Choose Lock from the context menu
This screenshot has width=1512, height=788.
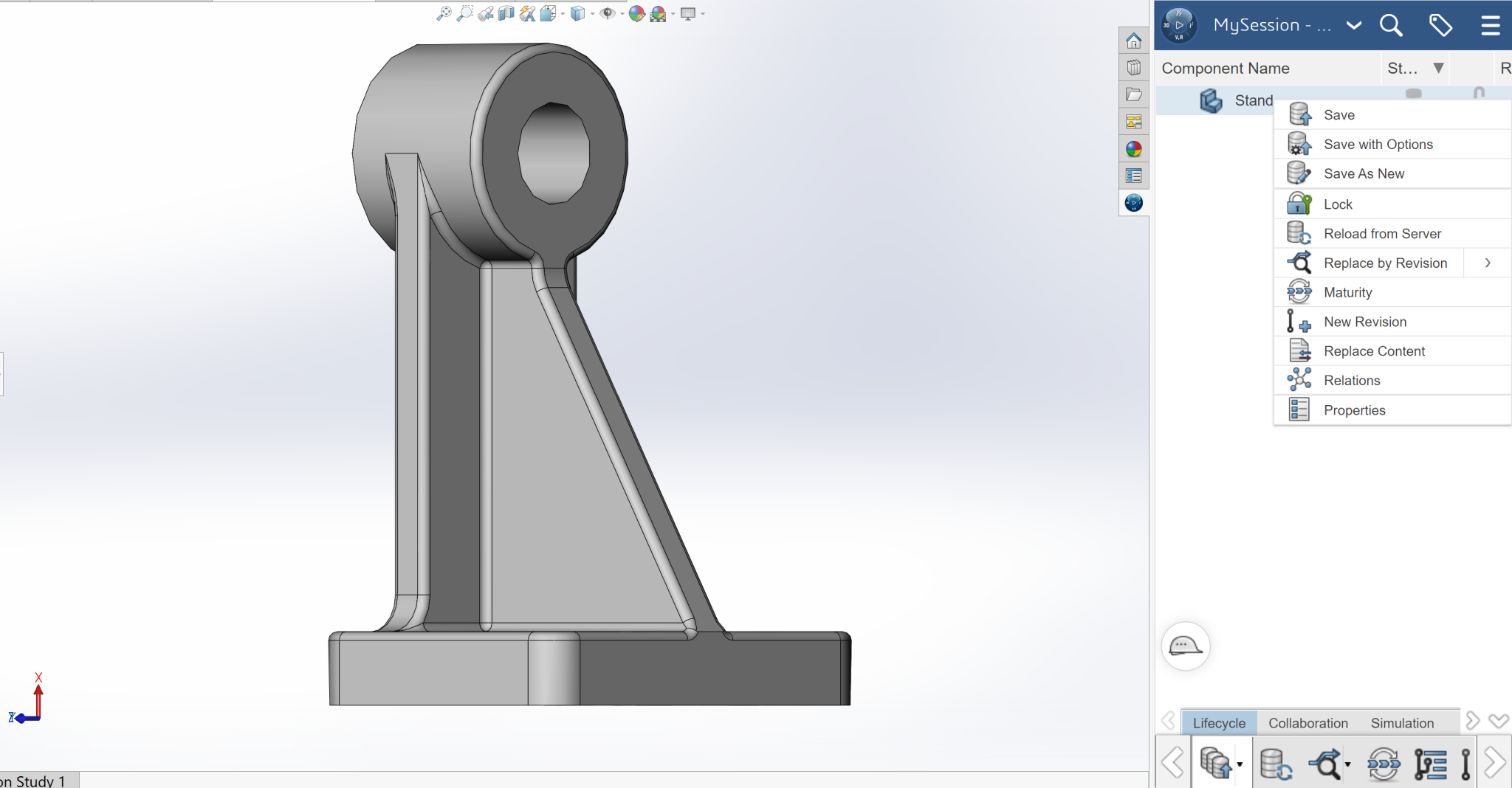tap(1392, 204)
